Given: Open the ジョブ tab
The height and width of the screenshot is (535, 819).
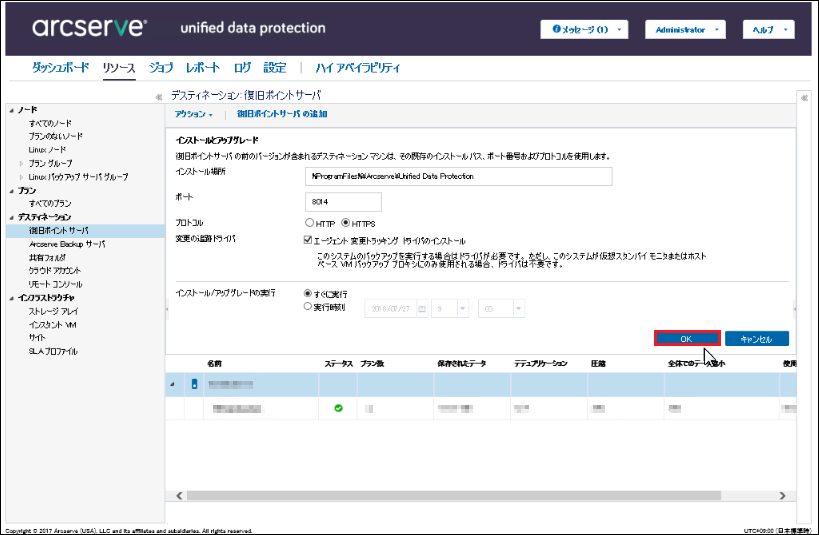Looking at the screenshot, I should click(x=161, y=67).
